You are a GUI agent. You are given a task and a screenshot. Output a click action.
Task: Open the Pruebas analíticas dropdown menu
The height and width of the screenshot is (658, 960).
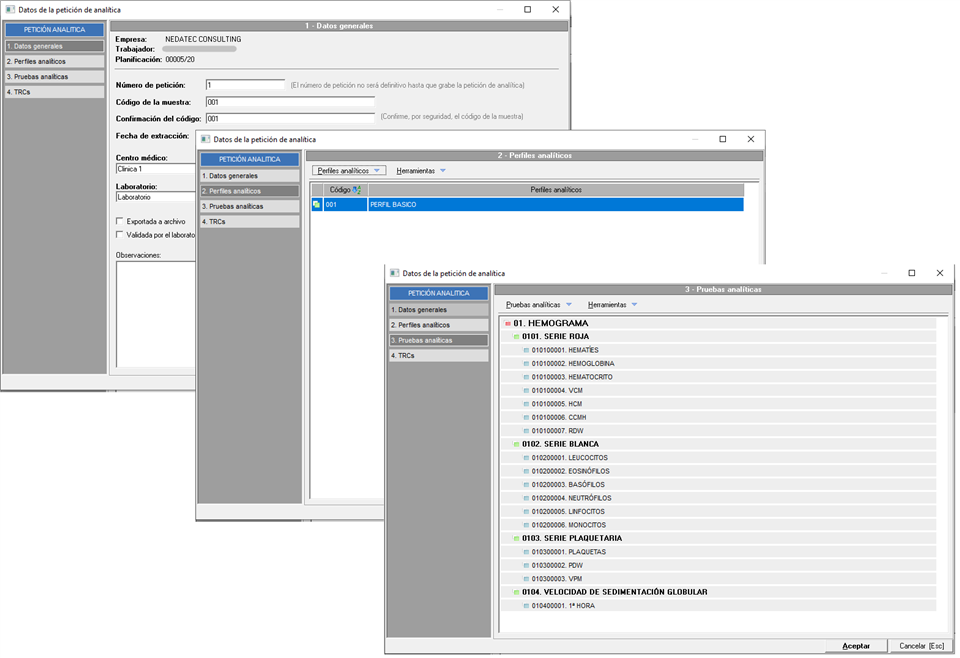(538, 304)
